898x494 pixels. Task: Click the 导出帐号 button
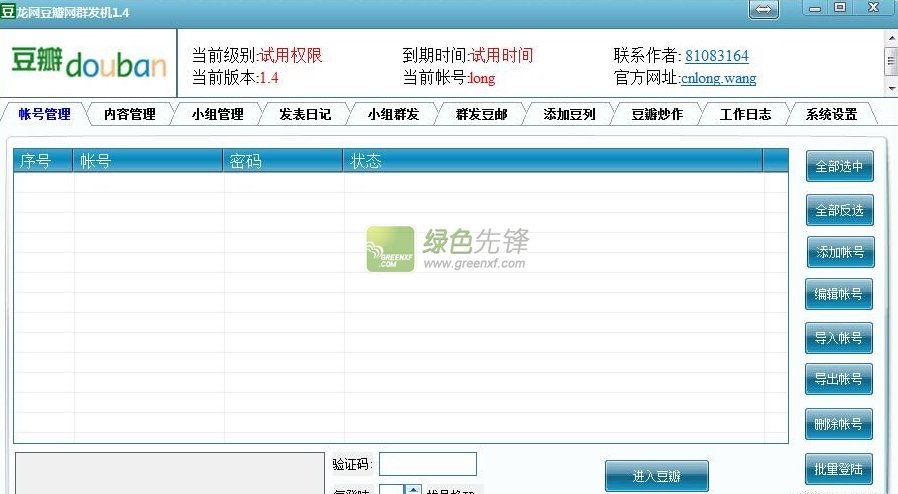point(838,378)
